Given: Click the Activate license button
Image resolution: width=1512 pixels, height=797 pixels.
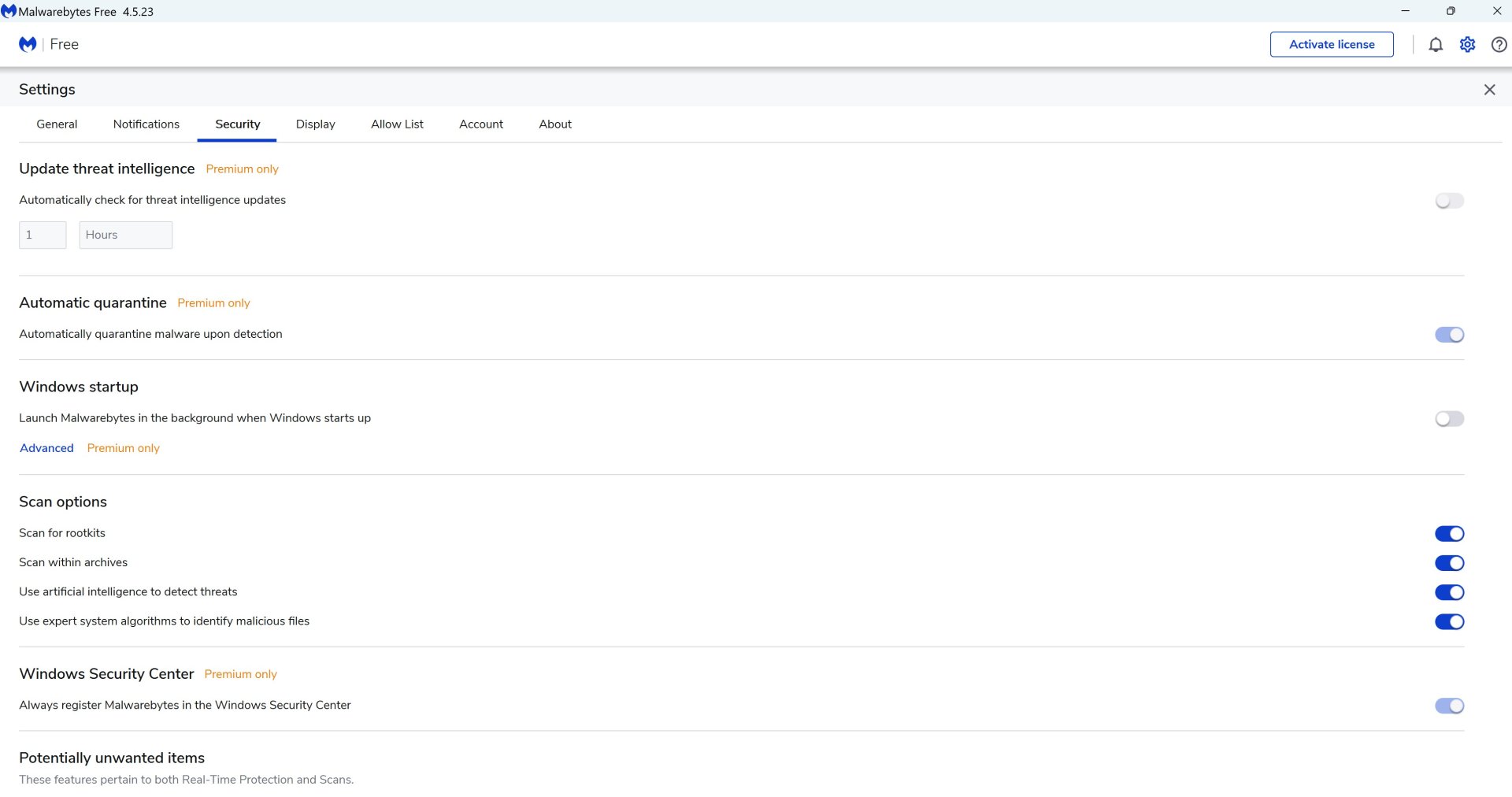Looking at the screenshot, I should click(x=1332, y=45).
